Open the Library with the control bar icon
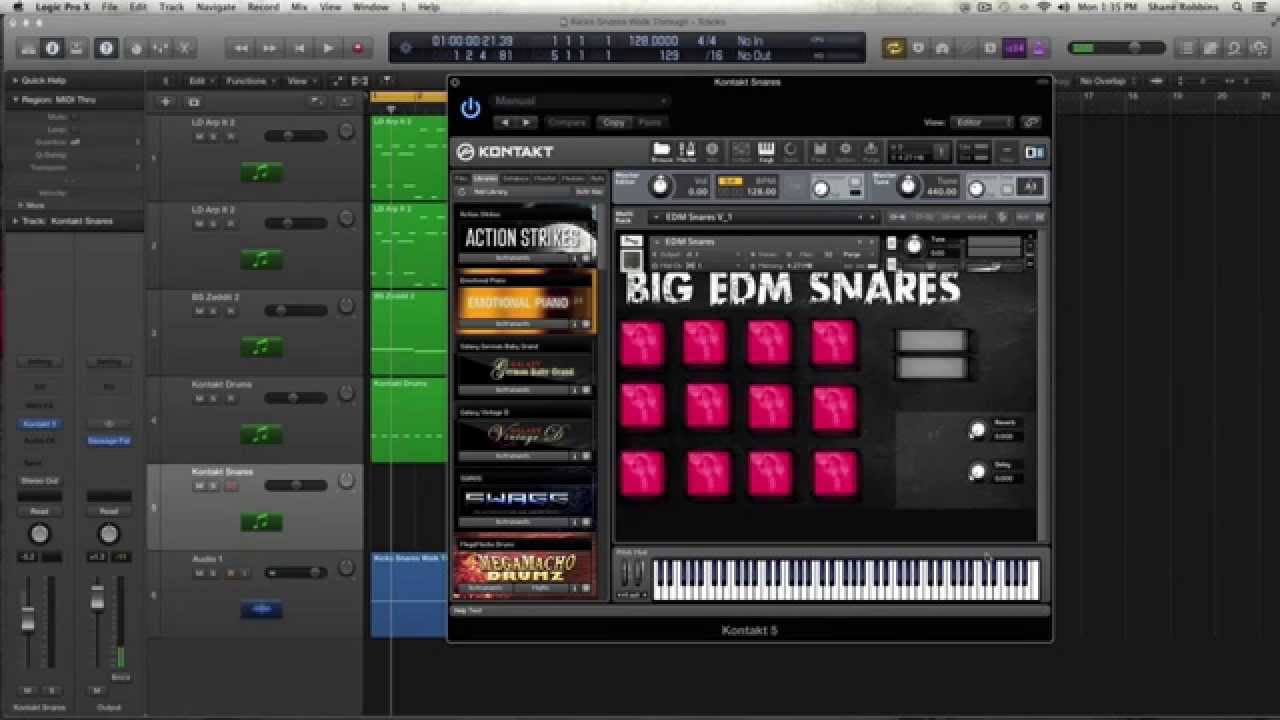1280x720 pixels. pyautogui.click(x=27, y=48)
